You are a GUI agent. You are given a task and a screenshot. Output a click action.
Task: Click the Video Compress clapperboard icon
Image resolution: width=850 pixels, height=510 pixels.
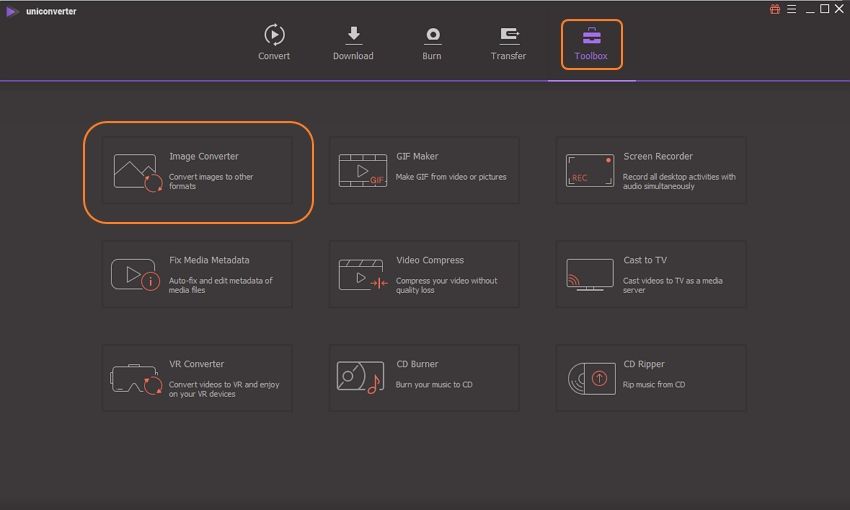point(362,275)
